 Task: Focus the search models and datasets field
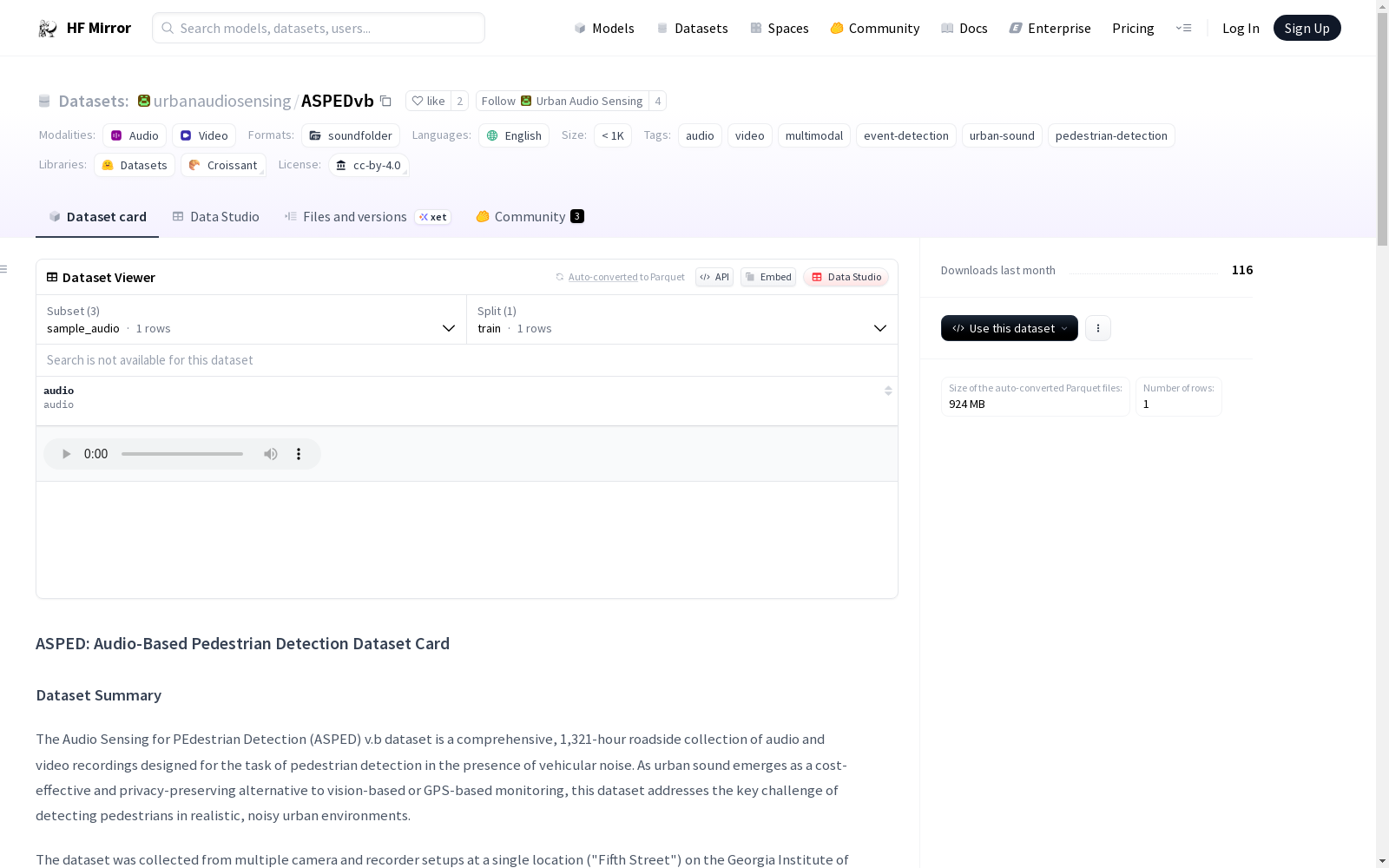pos(319,28)
